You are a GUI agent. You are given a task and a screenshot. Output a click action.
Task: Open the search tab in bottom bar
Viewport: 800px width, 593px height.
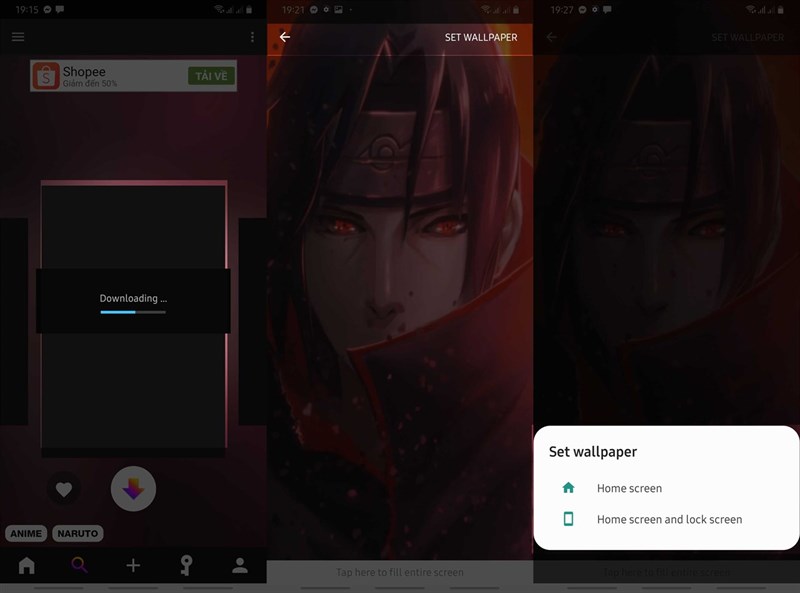[79, 565]
